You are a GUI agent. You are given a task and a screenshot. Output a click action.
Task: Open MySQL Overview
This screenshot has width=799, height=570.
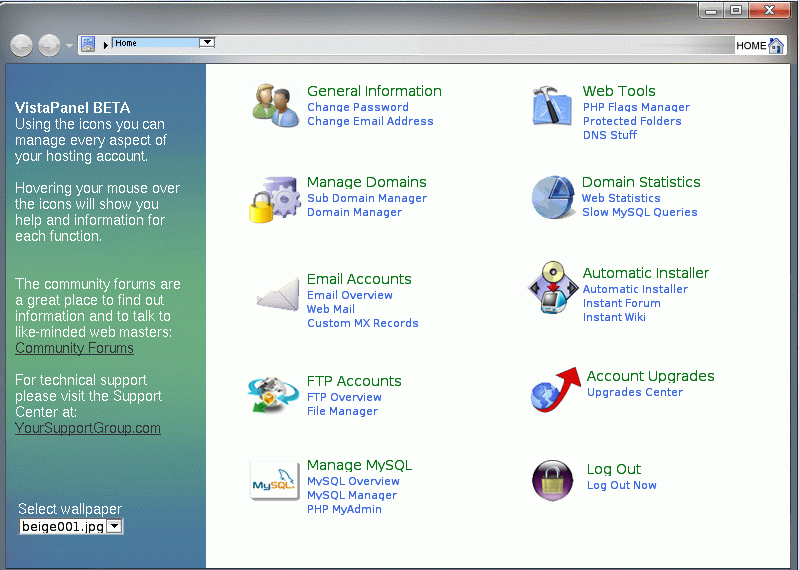[x=353, y=481]
